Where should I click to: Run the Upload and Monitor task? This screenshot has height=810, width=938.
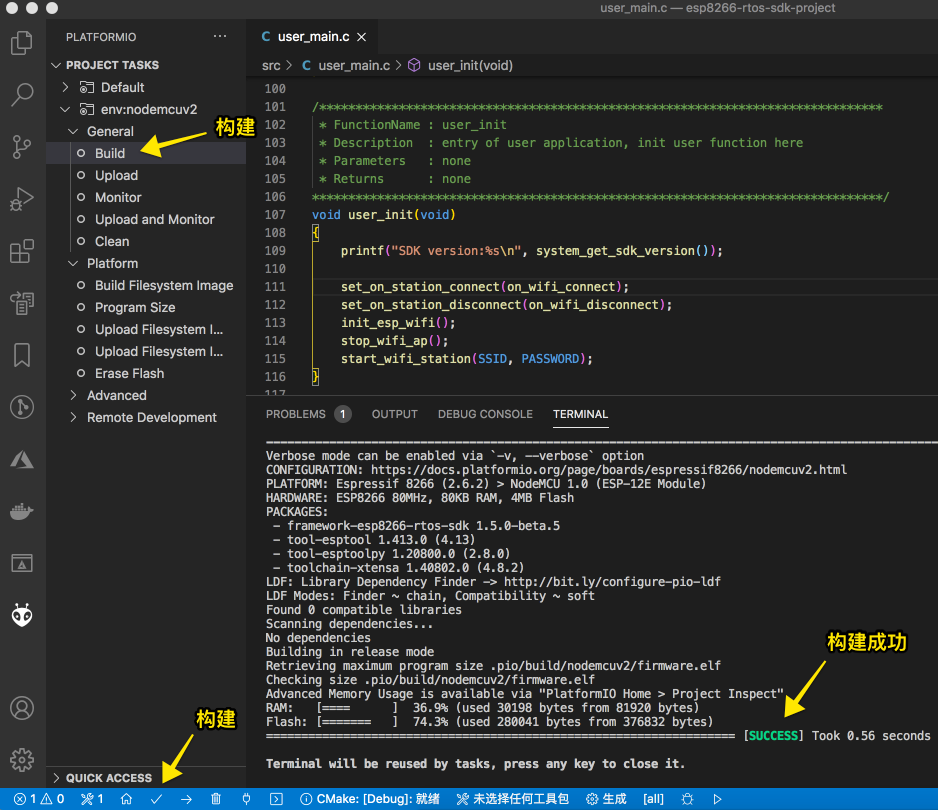click(154, 219)
